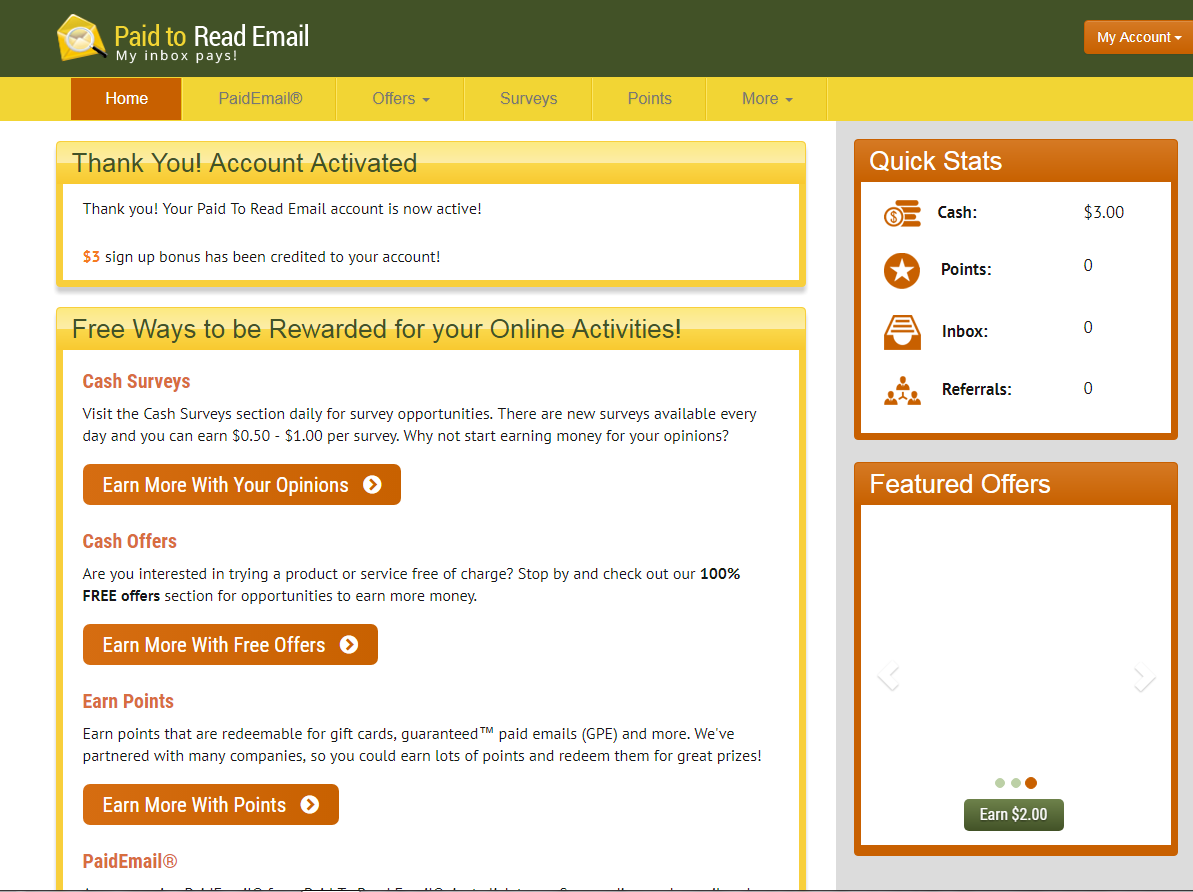
Task: Click the Paid to Read Email envelope logo
Action: pos(81,37)
